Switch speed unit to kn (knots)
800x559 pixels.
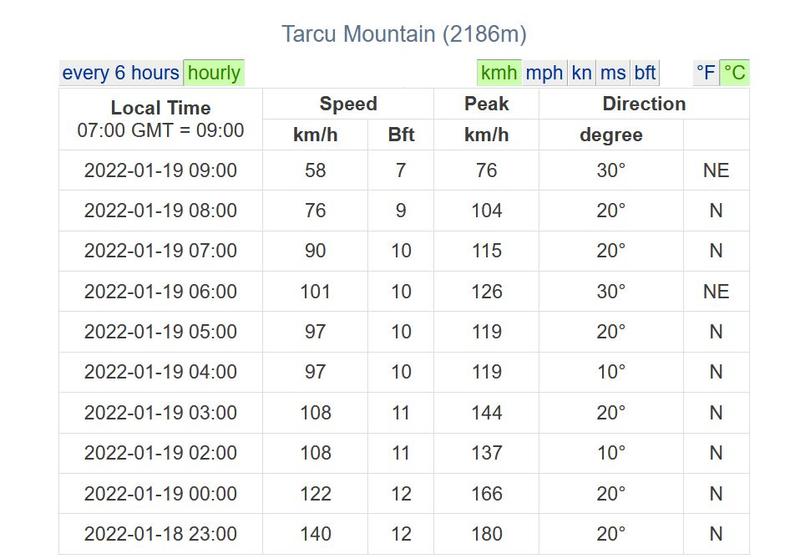581,73
